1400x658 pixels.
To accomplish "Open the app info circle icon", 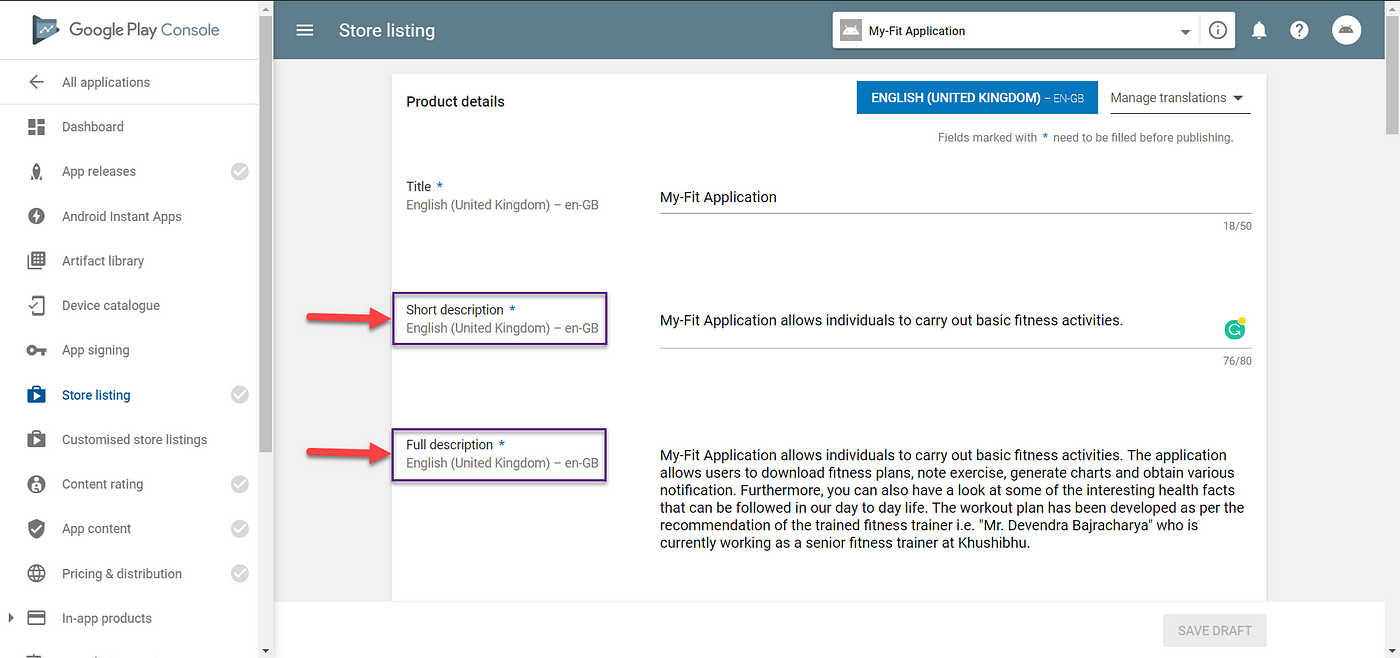I will (1217, 30).
